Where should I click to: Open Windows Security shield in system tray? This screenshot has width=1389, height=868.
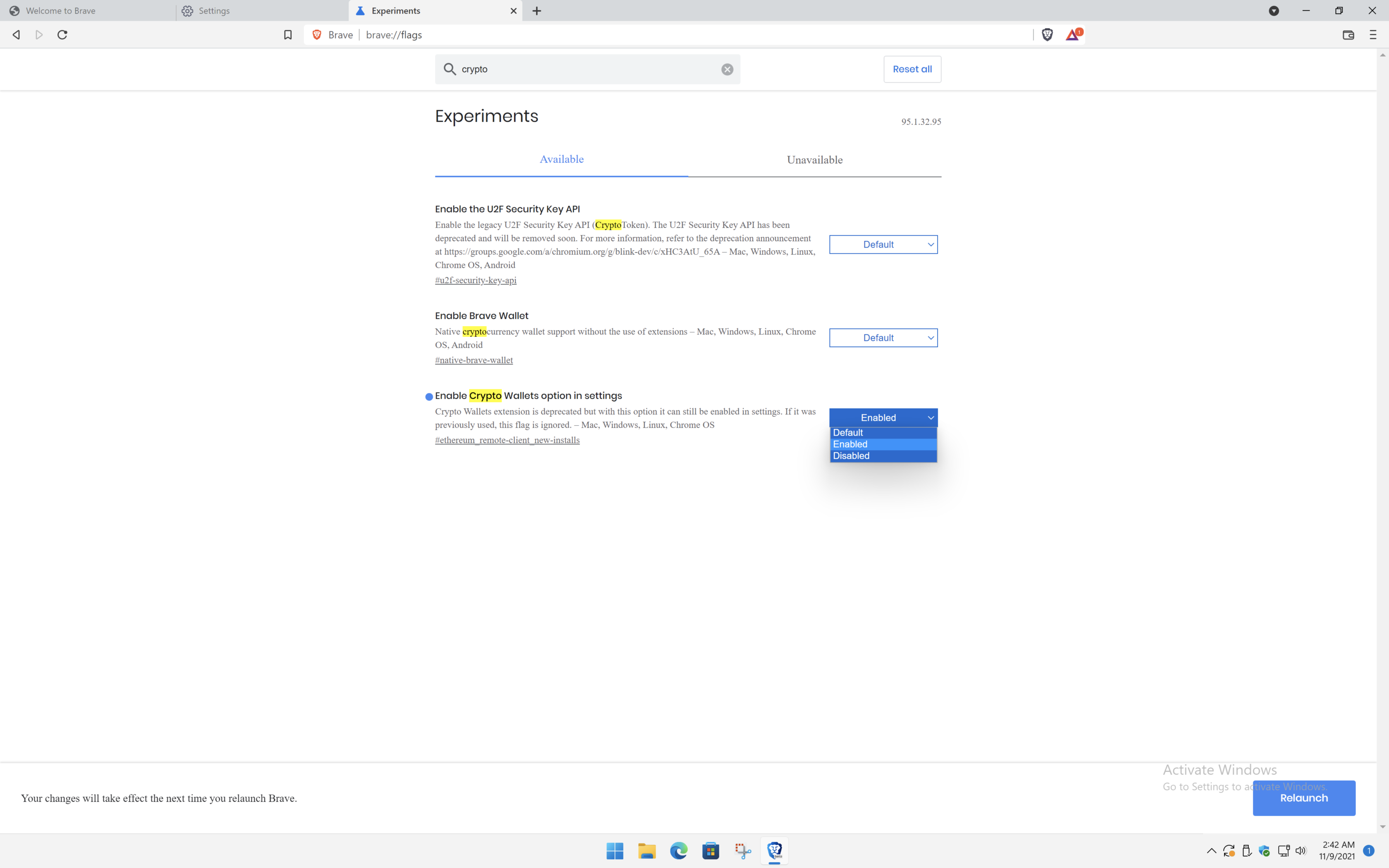pos(1265,851)
